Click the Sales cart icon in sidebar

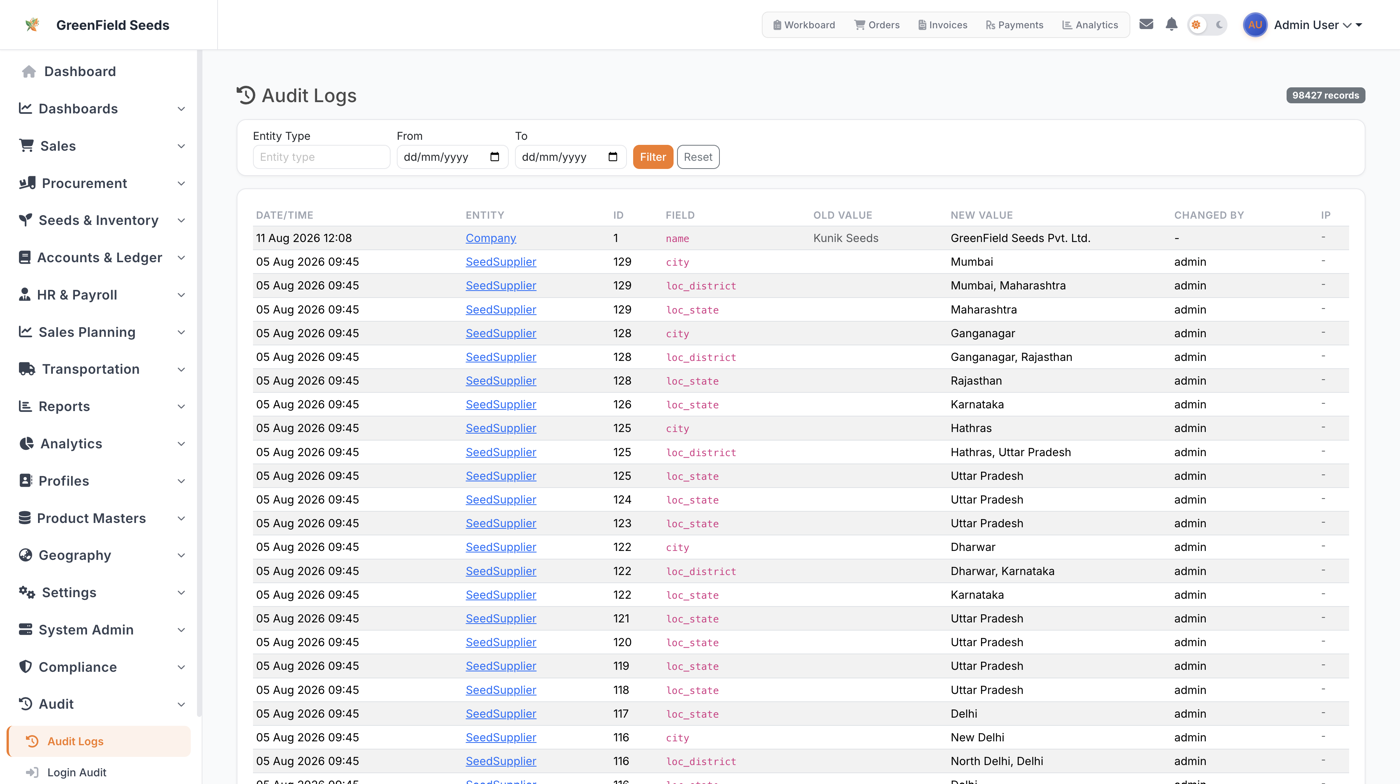point(26,146)
